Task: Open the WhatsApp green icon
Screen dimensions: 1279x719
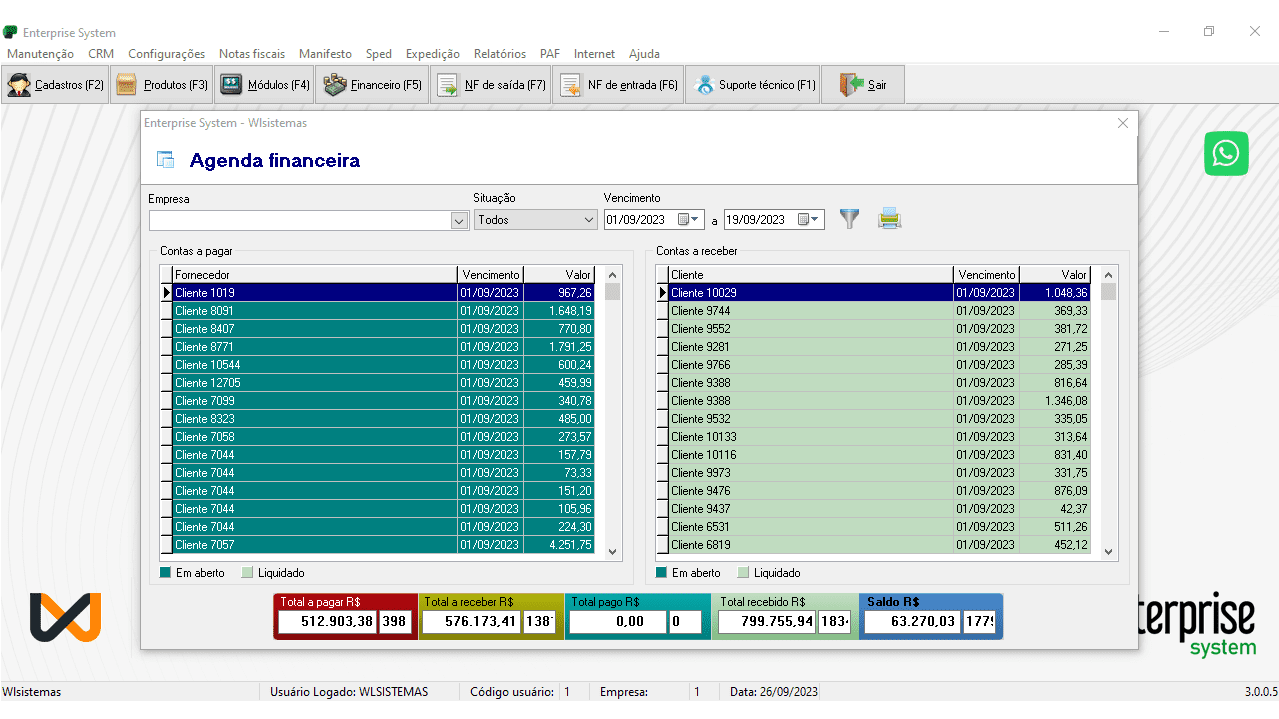Action: click(1226, 153)
